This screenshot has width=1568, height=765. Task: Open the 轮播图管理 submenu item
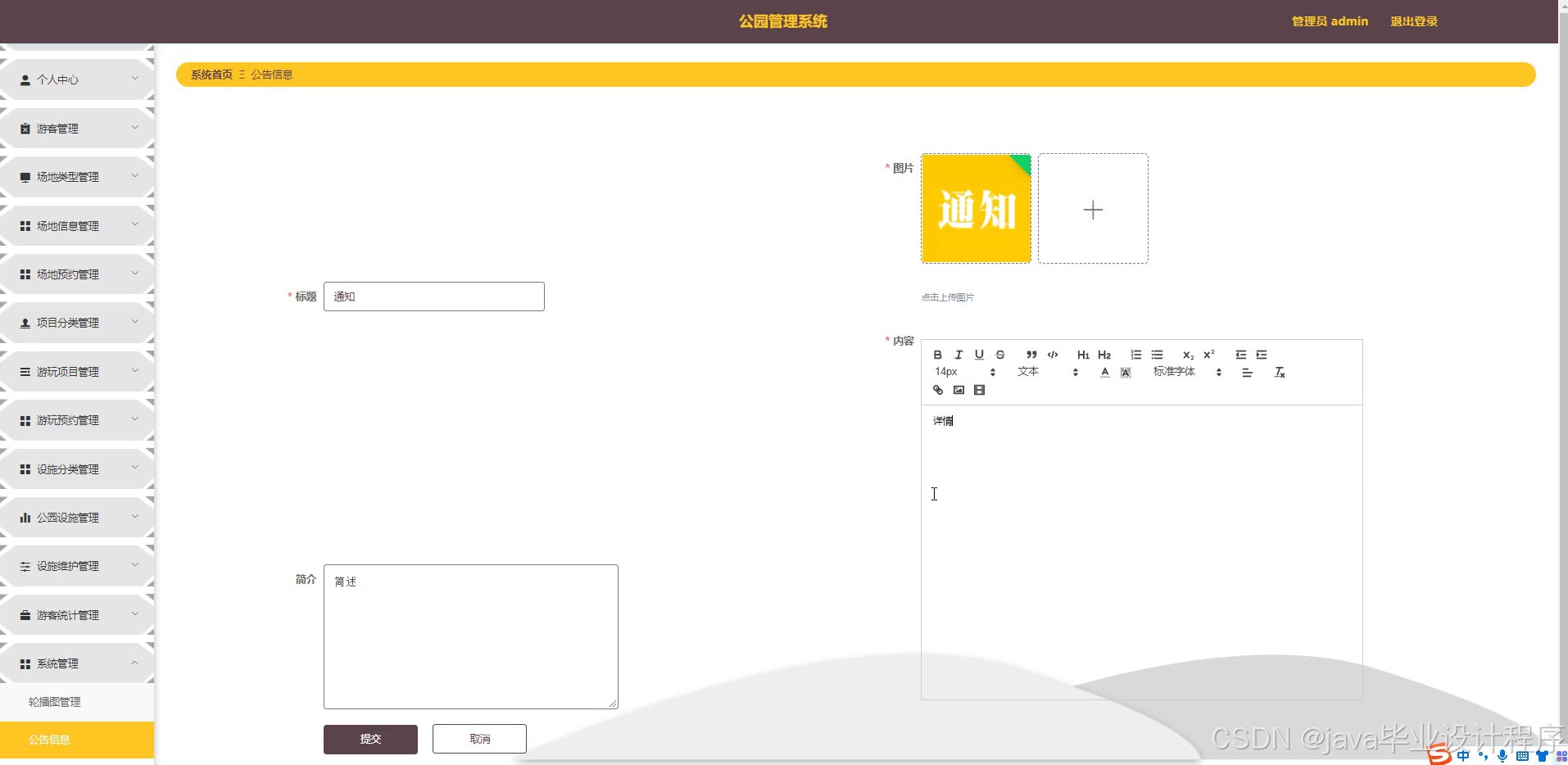coord(77,702)
